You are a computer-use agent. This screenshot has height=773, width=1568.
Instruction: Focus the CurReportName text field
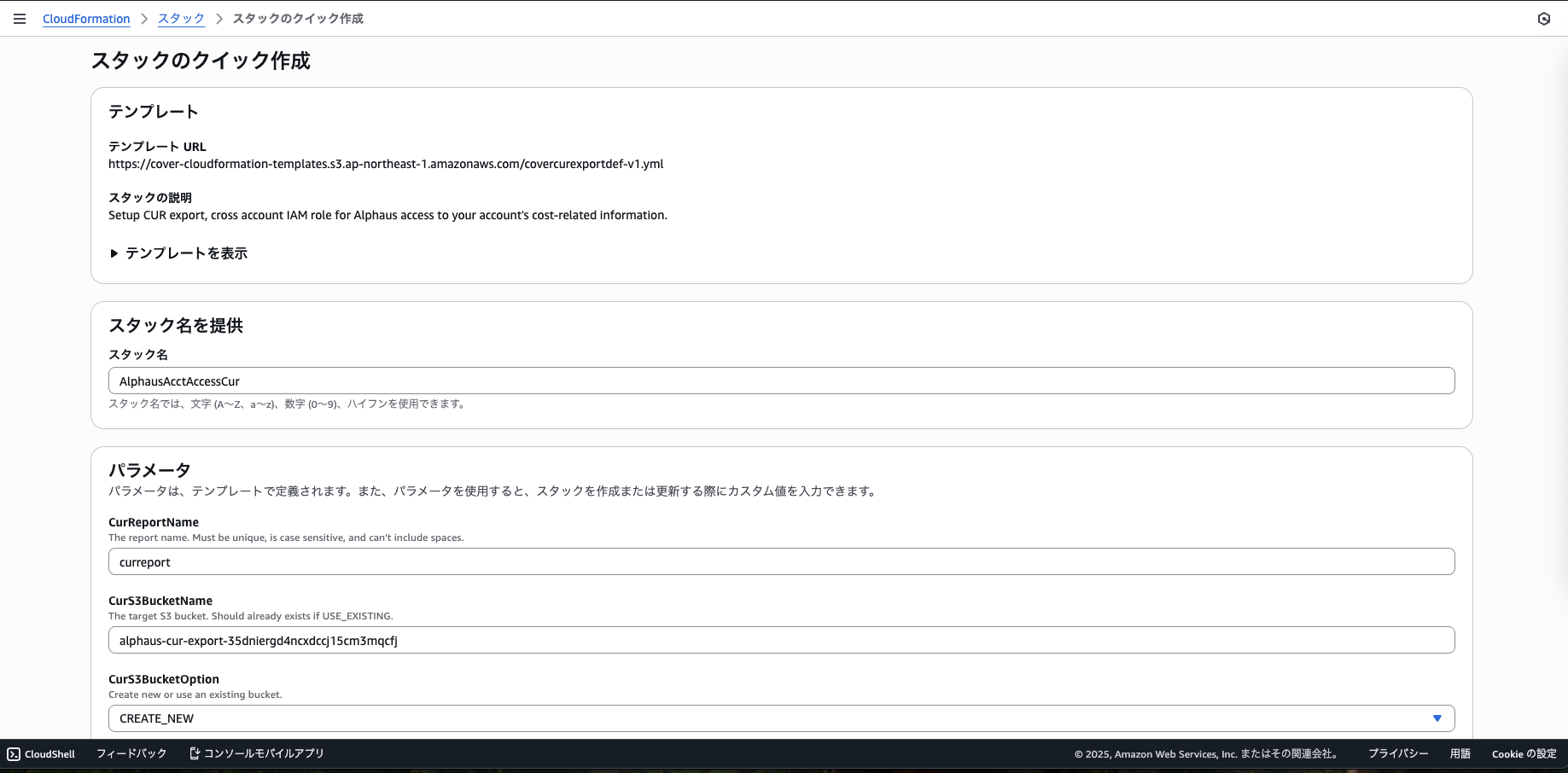(x=781, y=562)
